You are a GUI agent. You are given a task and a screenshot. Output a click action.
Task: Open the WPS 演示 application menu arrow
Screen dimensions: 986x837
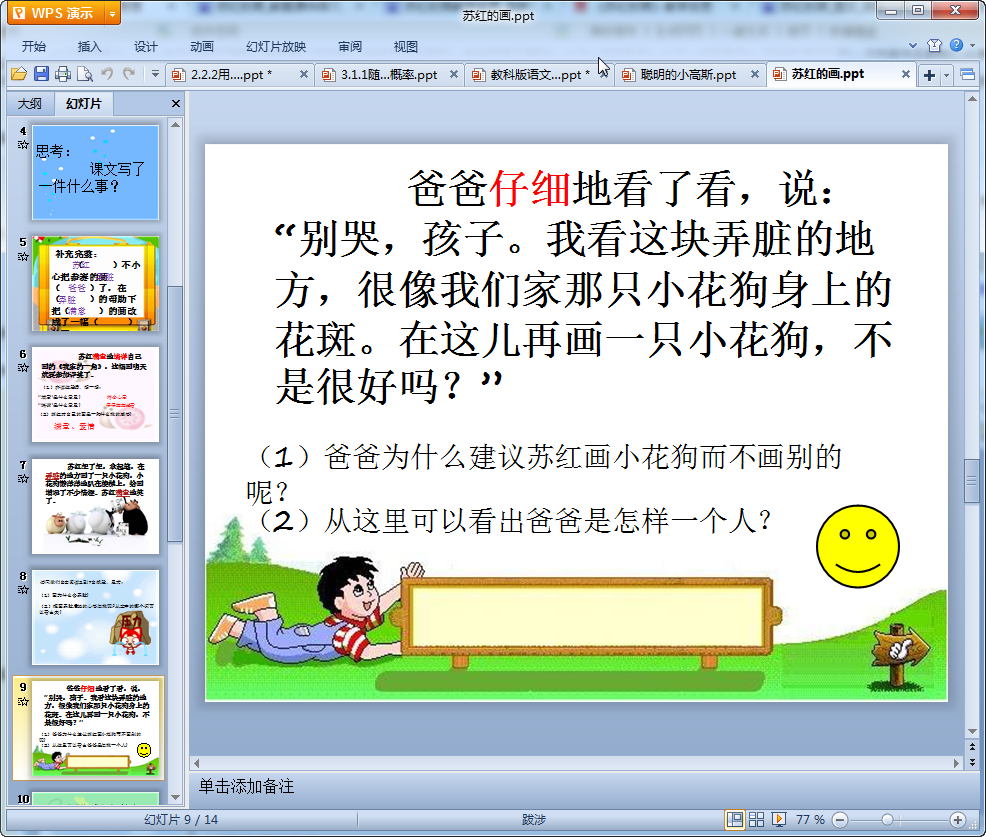(112, 13)
